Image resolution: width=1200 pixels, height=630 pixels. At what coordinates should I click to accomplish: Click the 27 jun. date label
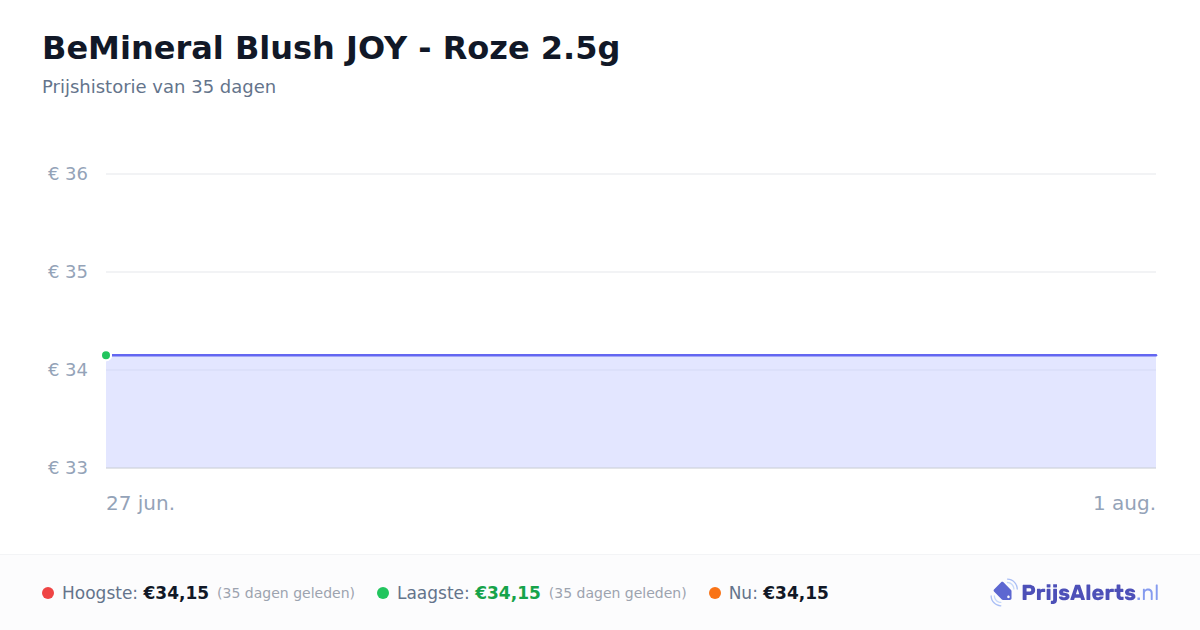141,503
